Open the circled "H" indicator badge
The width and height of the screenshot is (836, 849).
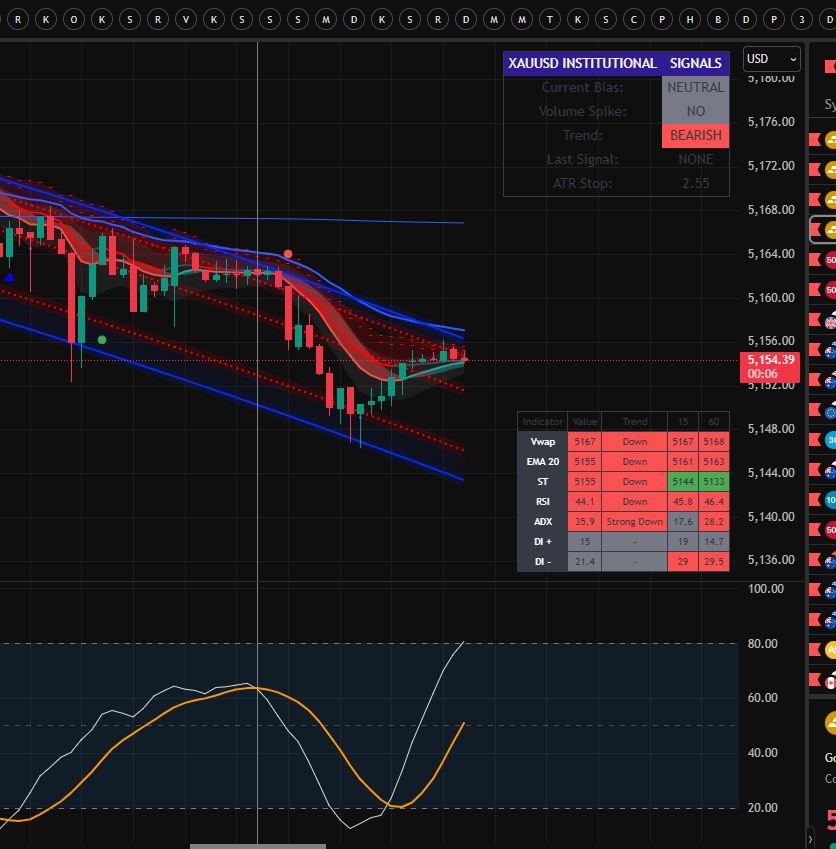[690, 19]
